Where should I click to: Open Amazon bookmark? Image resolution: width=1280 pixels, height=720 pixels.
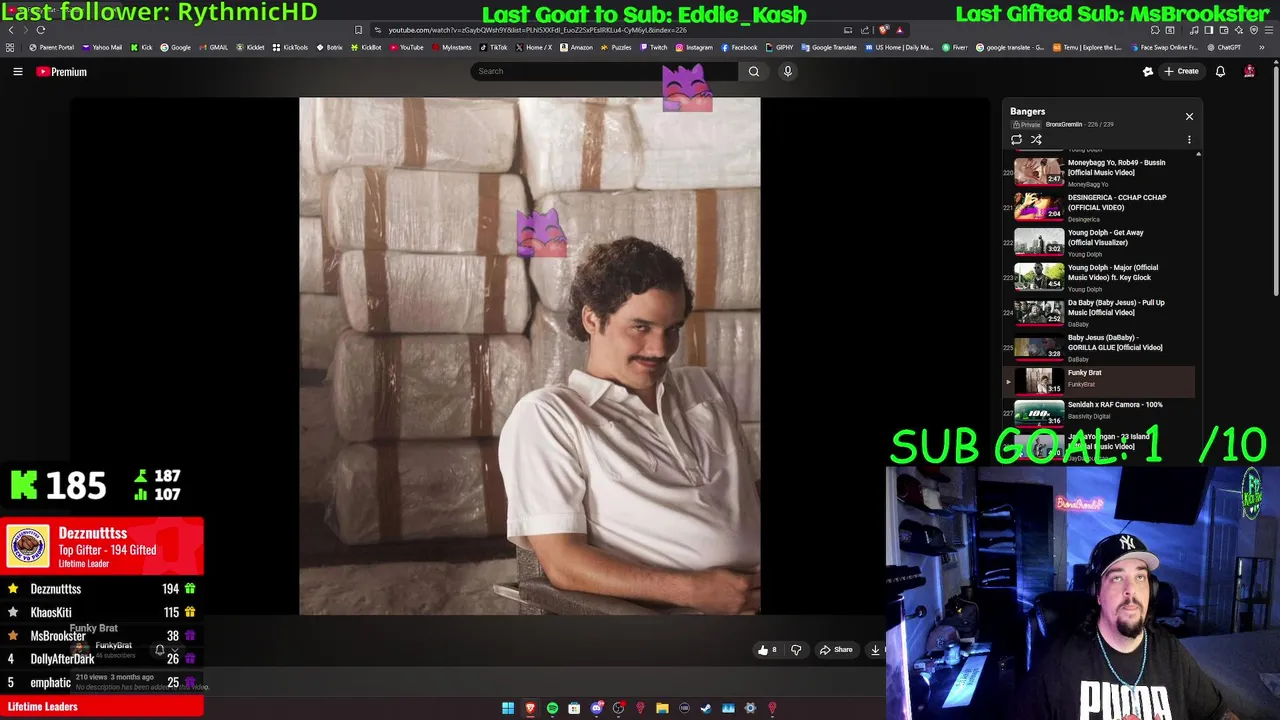(x=576, y=47)
